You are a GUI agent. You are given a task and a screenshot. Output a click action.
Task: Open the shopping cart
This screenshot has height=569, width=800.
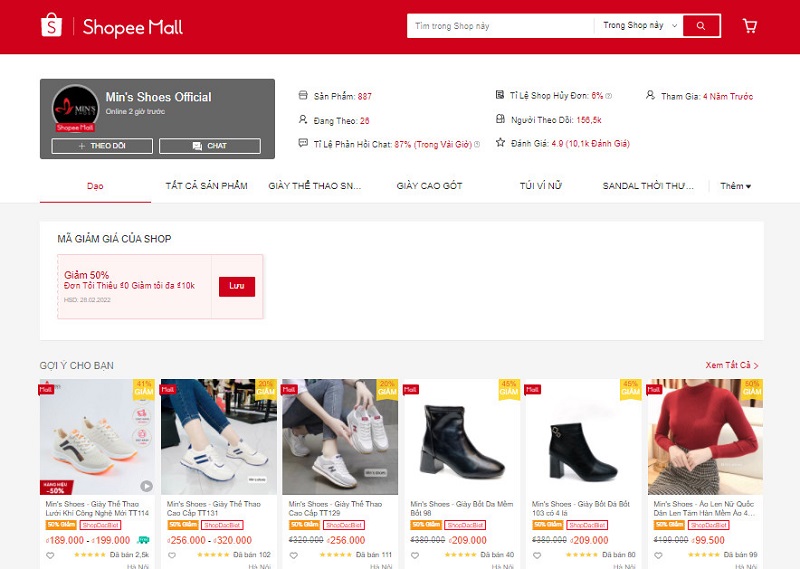coord(750,26)
